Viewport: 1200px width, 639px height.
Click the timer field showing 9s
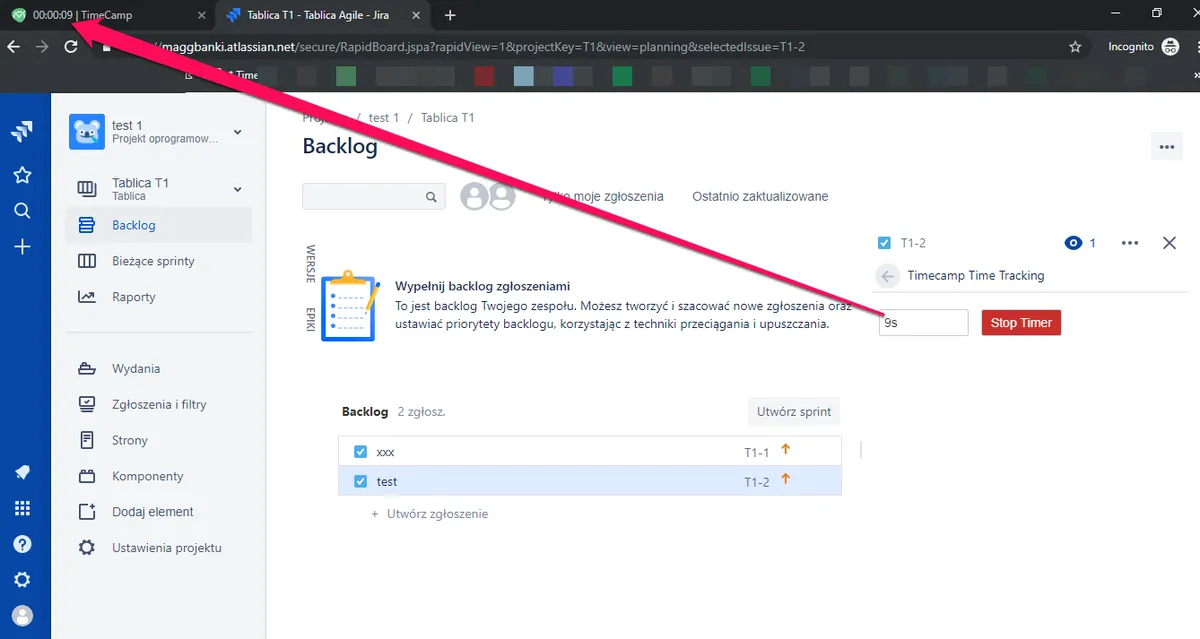(924, 323)
